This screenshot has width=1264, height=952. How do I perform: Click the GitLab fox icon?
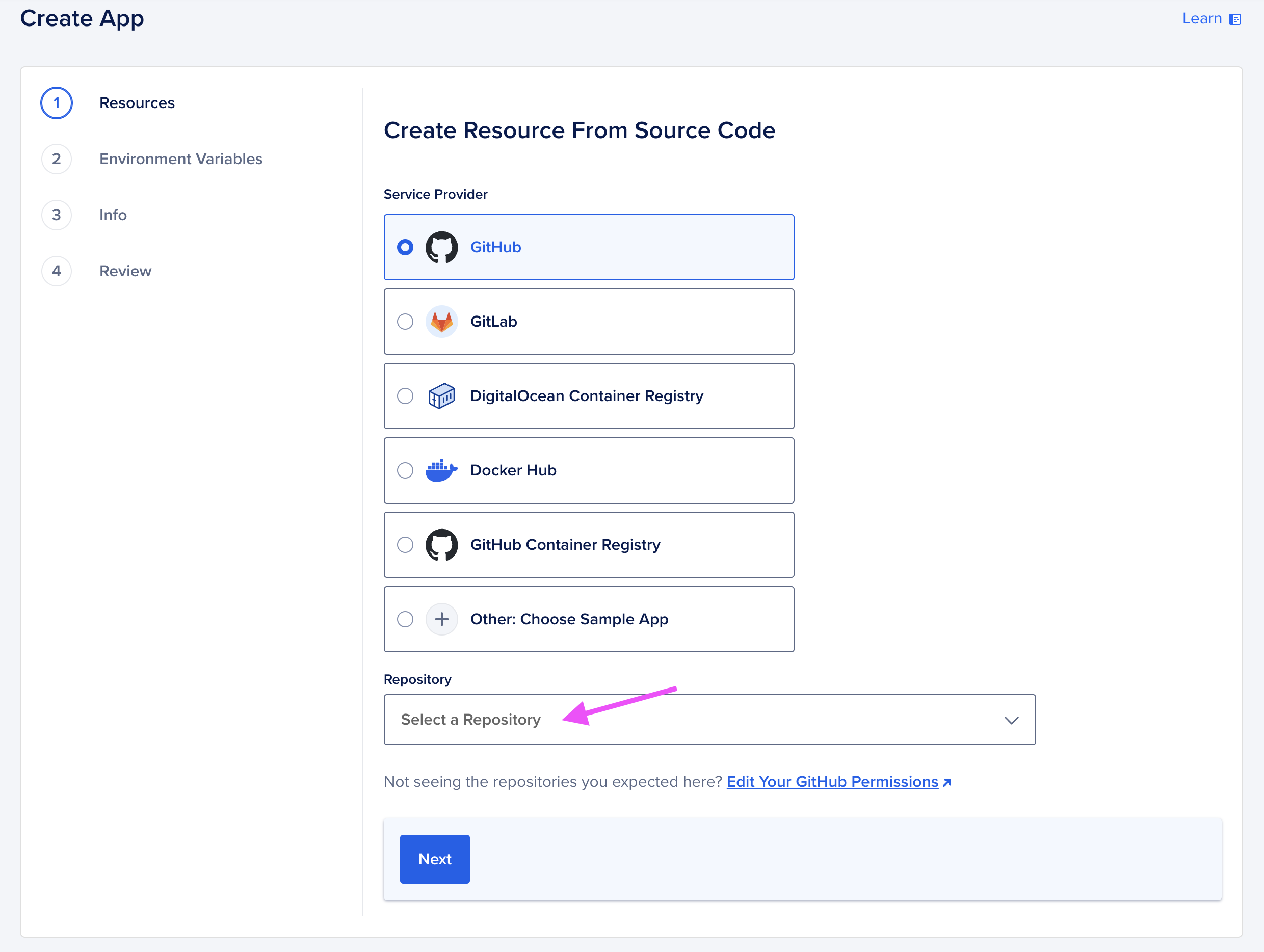pos(441,321)
